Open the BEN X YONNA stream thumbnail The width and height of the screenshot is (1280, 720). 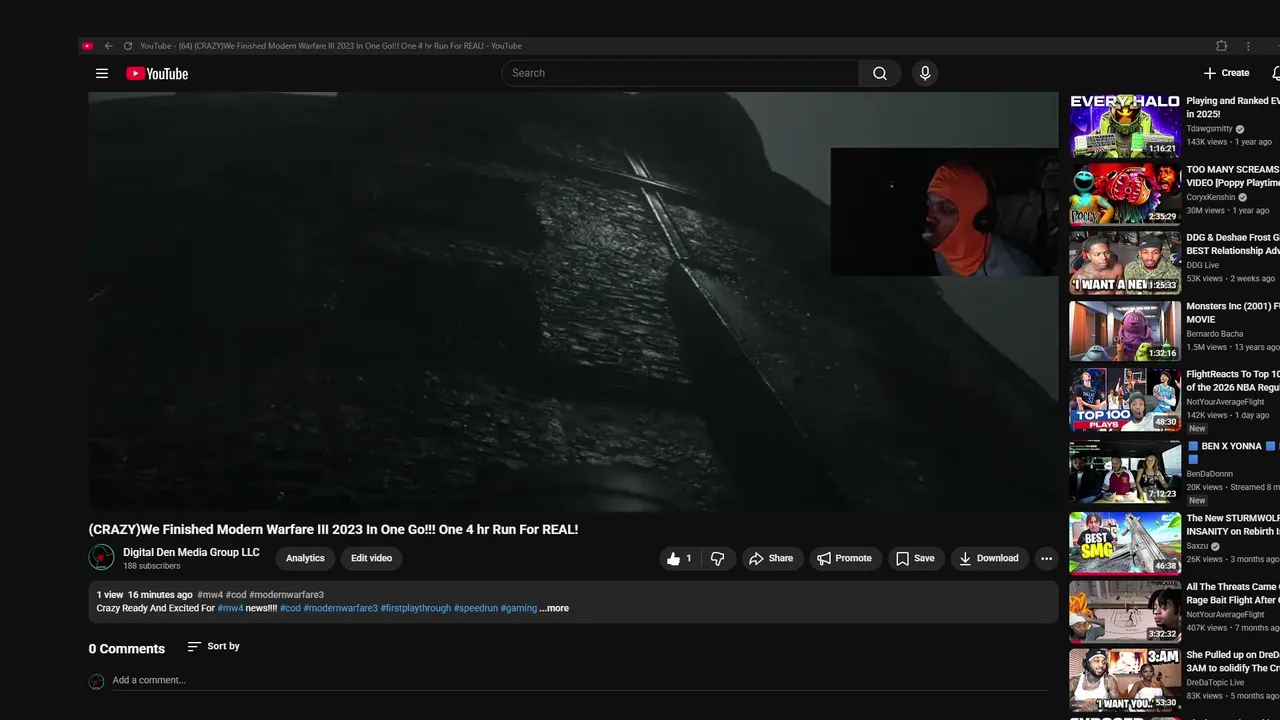[1125, 471]
